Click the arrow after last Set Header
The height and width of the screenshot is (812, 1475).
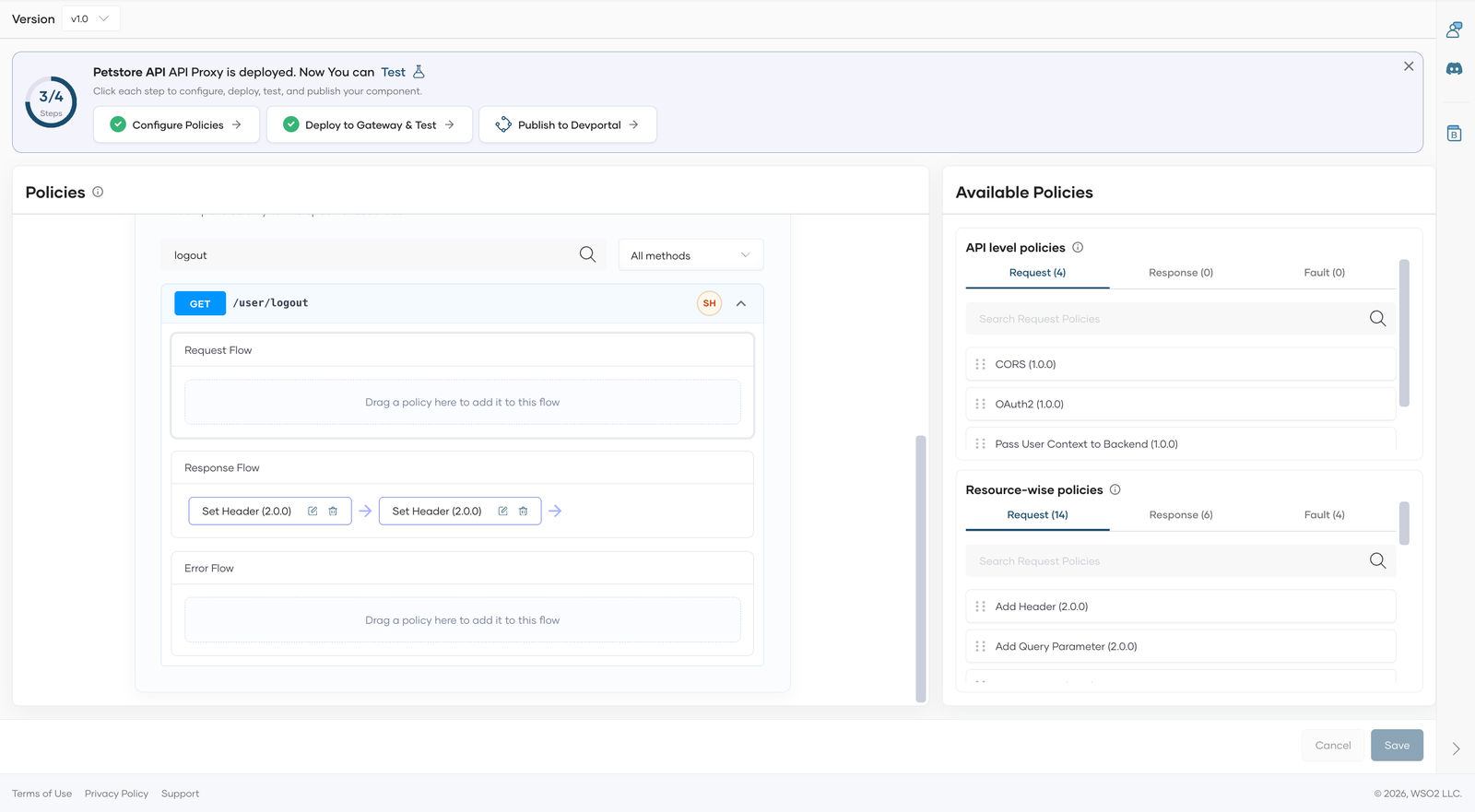pyautogui.click(x=555, y=512)
